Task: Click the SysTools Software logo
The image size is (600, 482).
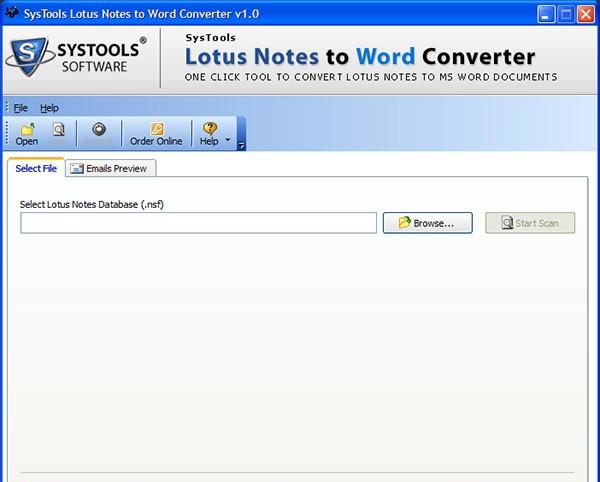Action: coord(77,57)
